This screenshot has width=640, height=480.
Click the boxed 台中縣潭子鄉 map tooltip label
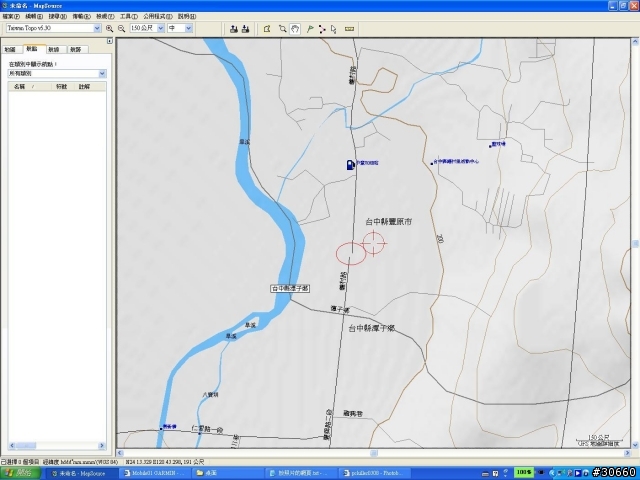[290, 289]
